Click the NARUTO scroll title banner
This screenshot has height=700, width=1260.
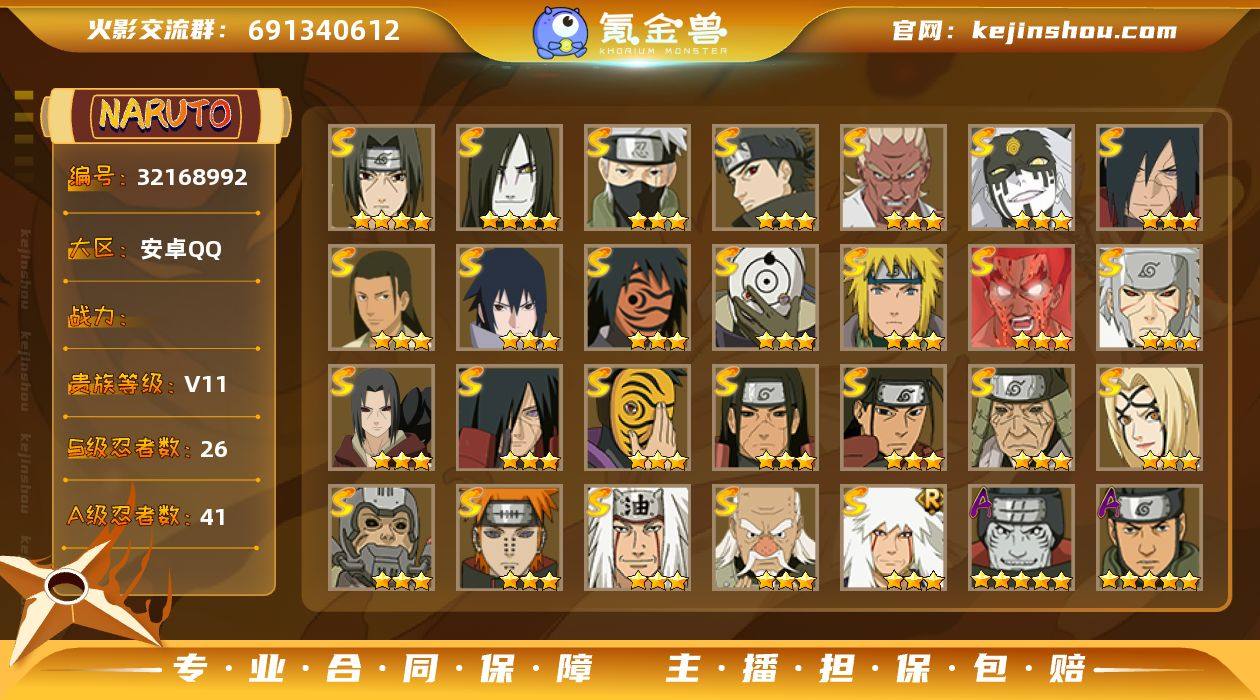(166, 115)
